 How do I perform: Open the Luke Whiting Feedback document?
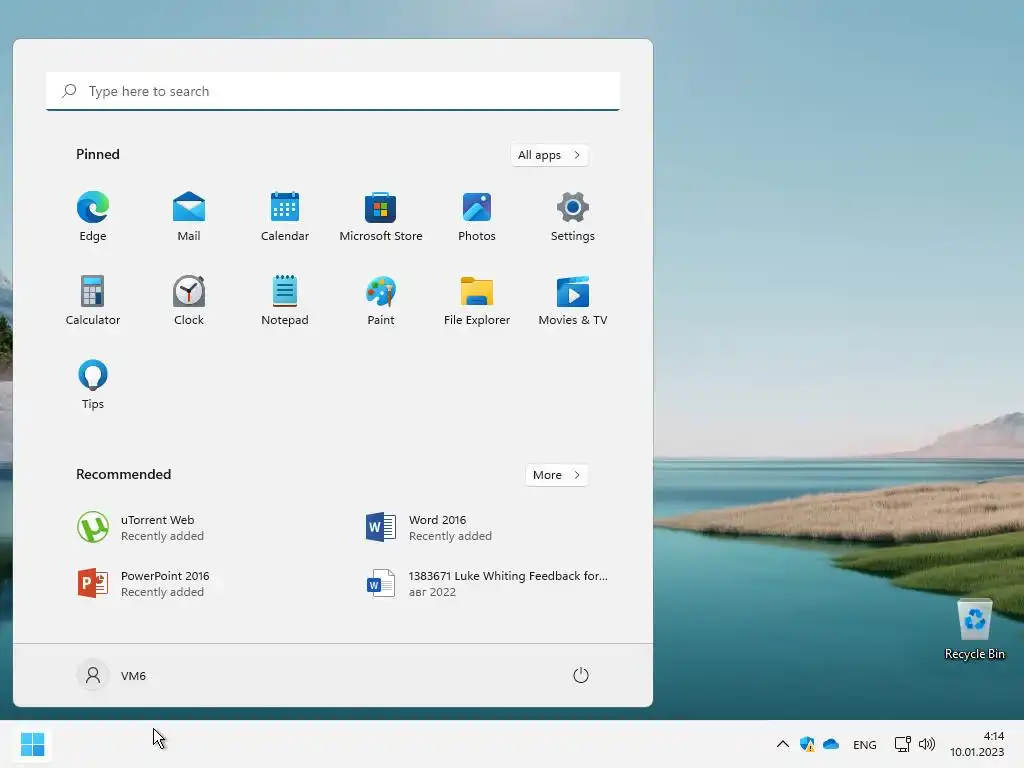487,583
